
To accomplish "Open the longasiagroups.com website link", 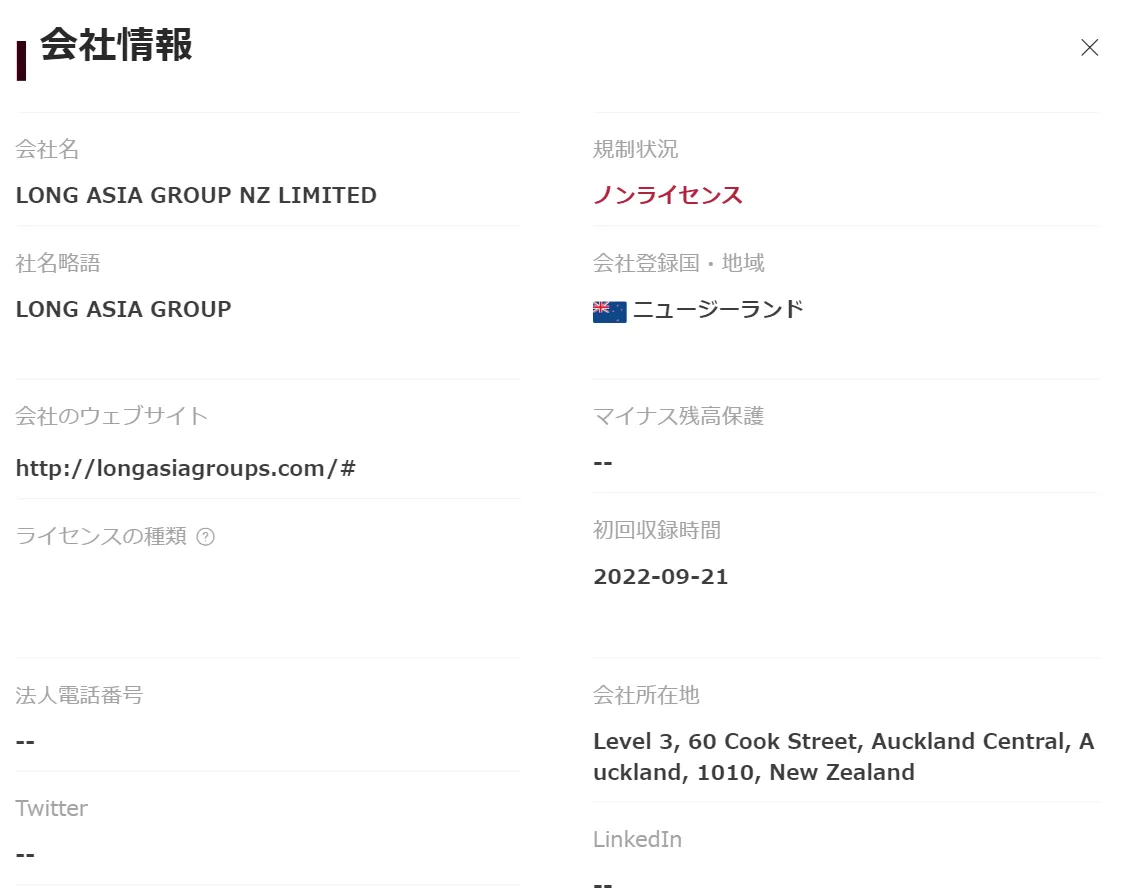I will (185, 469).
